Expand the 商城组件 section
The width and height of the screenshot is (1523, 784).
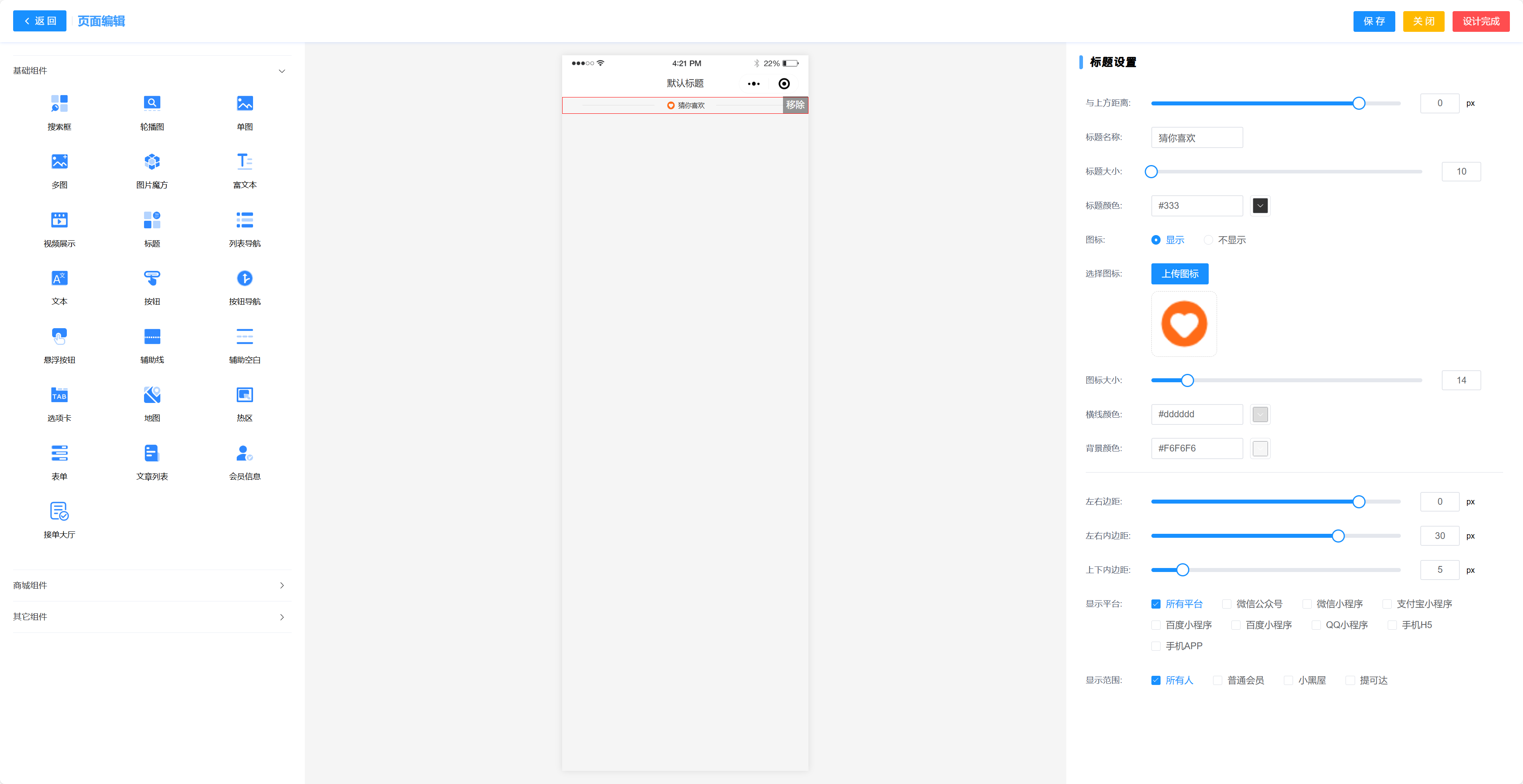(281, 586)
